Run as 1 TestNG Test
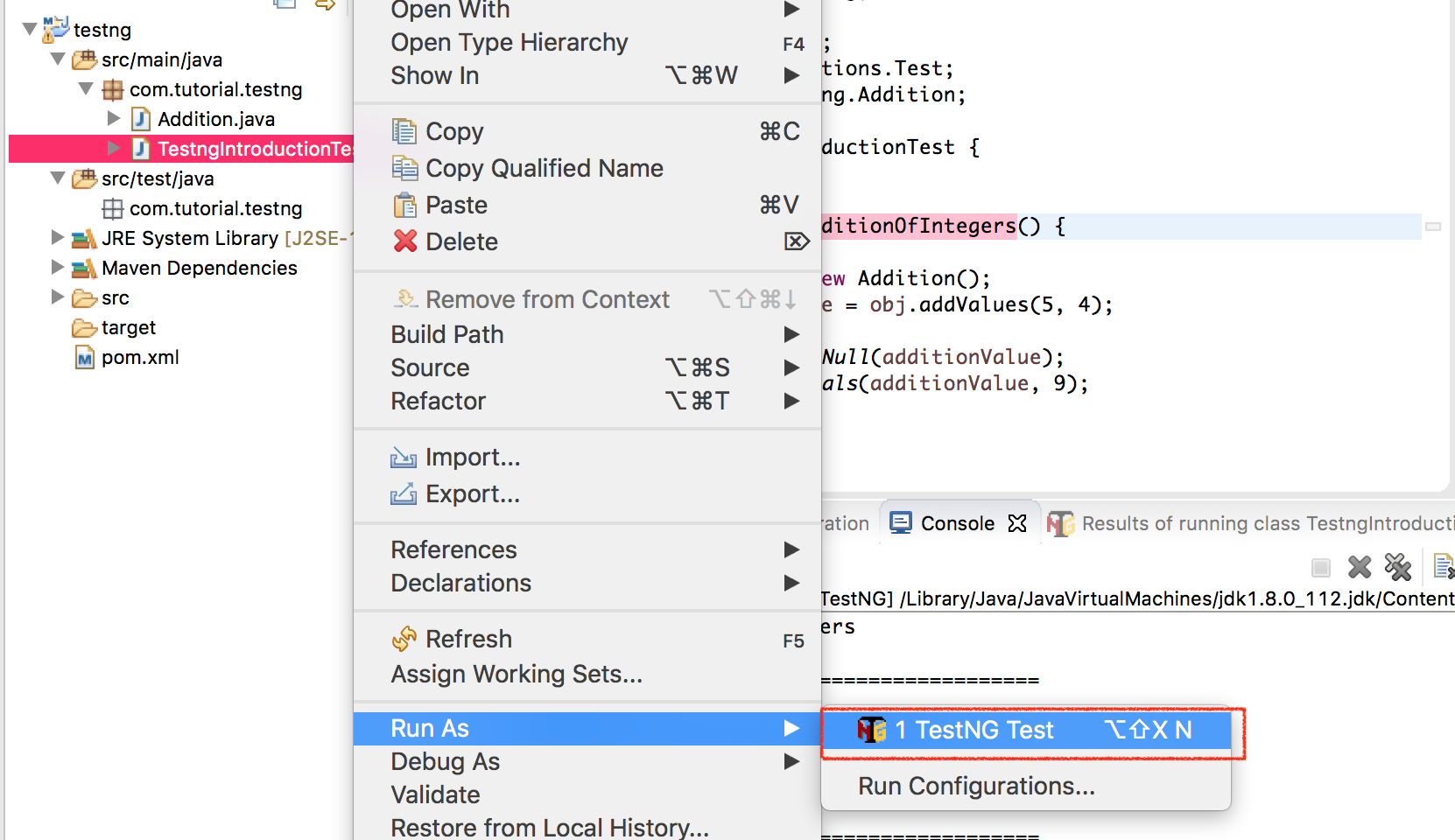1455x840 pixels. [x=1026, y=730]
